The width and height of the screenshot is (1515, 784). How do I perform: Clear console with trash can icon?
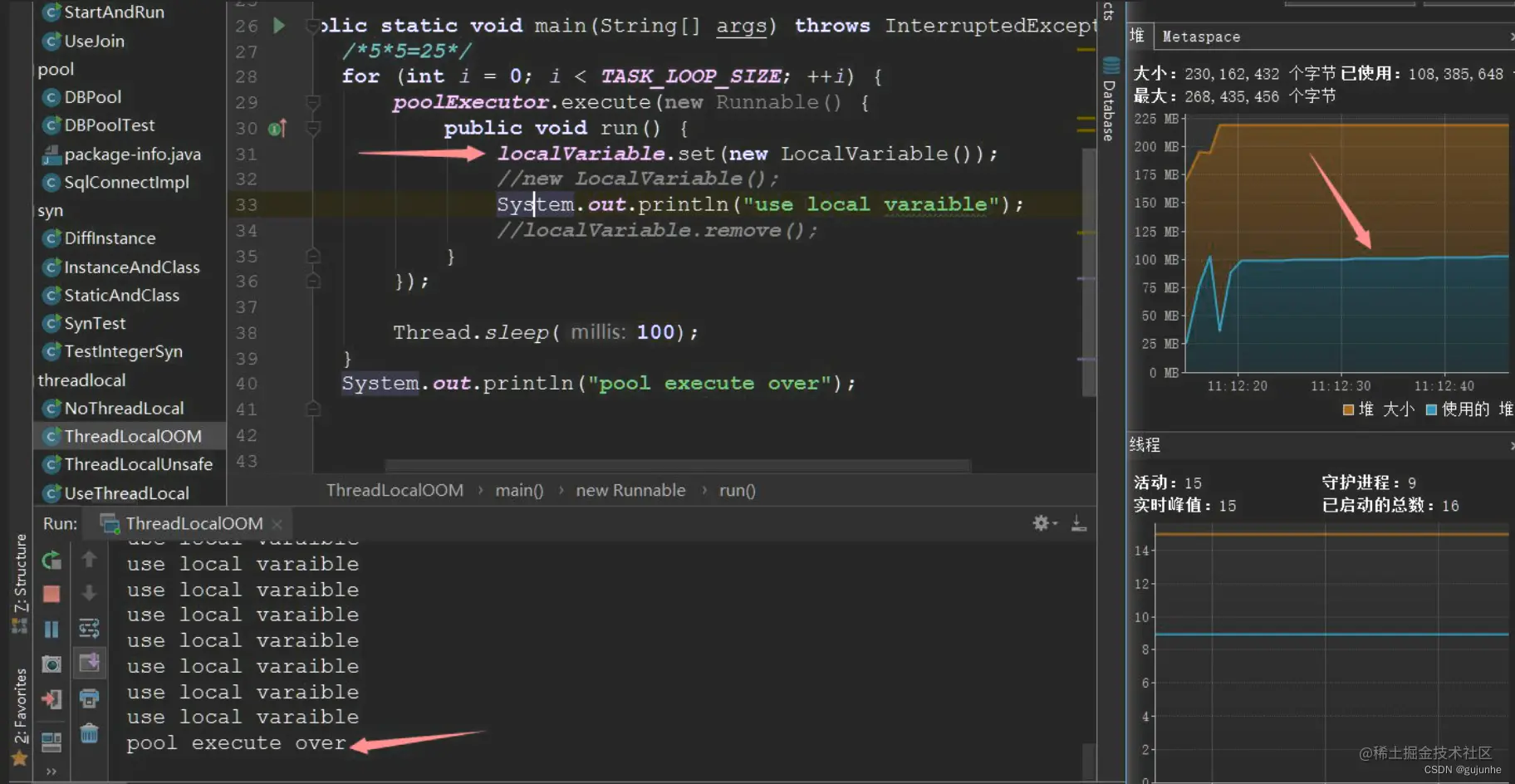[89, 733]
